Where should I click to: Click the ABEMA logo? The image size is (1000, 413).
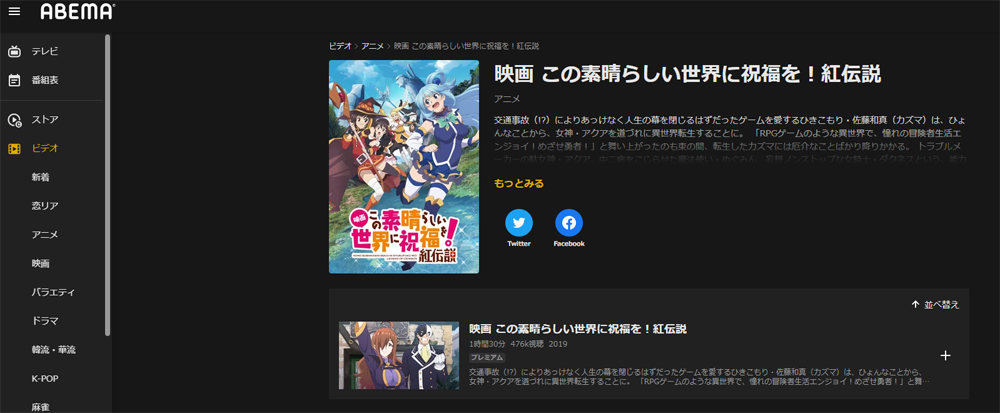pos(77,11)
